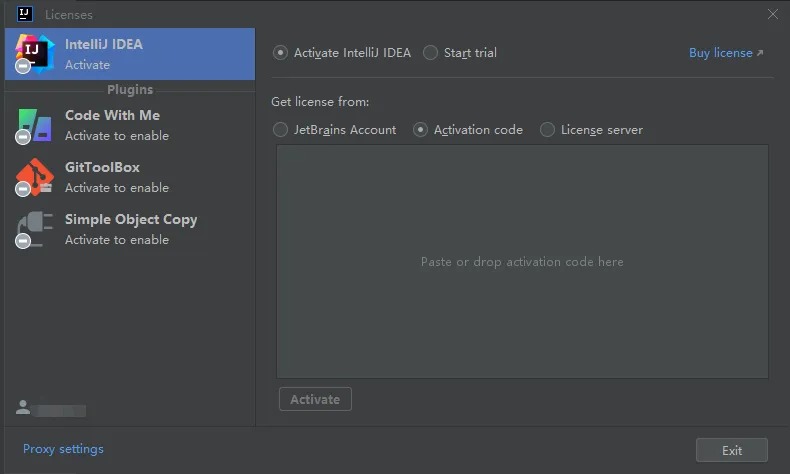The width and height of the screenshot is (790, 474).
Task: Click the user account avatar icon
Action: pyautogui.click(x=23, y=408)
